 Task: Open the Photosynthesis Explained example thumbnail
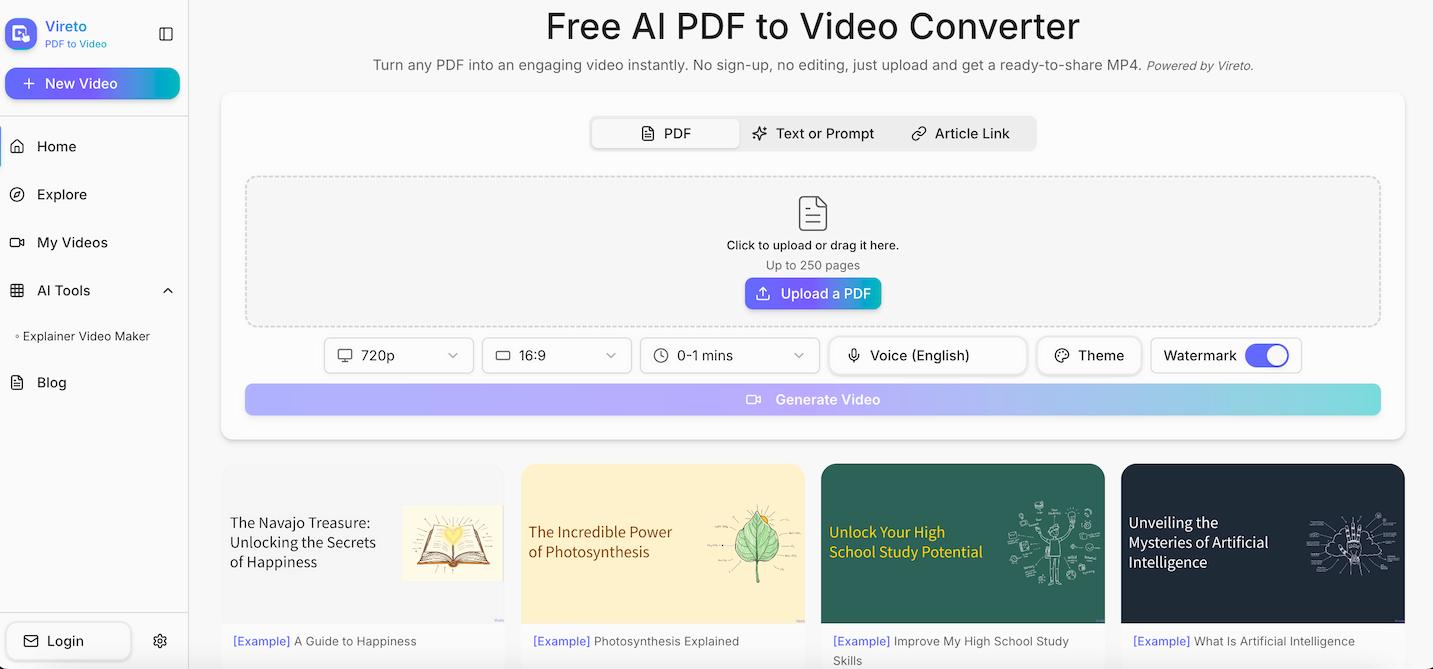(x=662, y=543)
